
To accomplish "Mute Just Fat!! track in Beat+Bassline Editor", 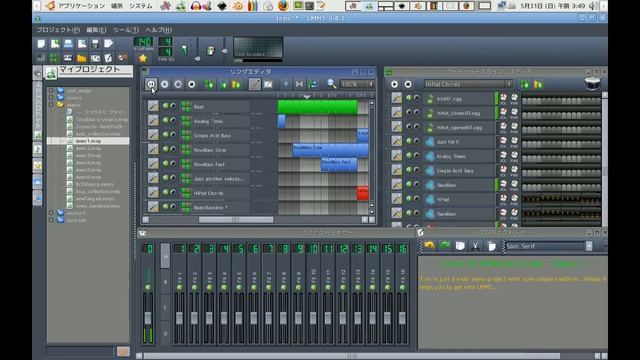I will pos(409,141).
